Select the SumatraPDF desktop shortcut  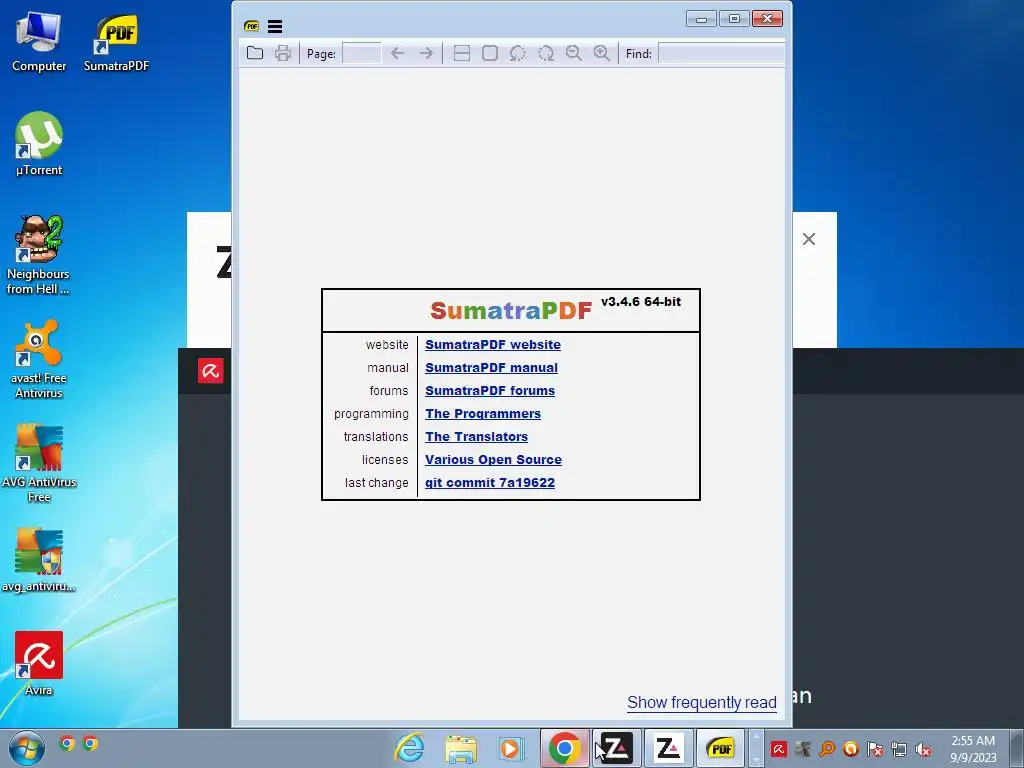click(x=116, y=42)
